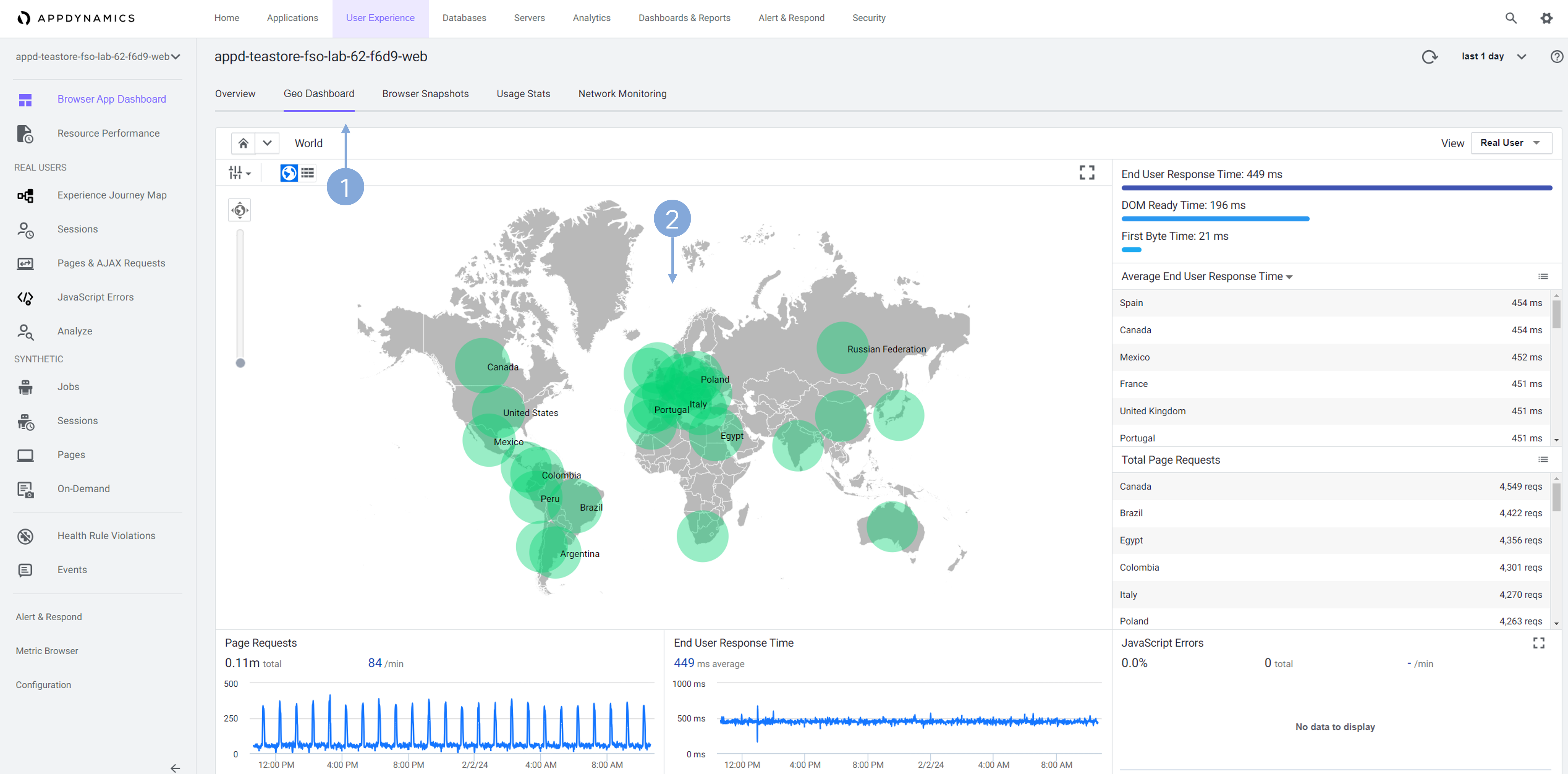
Task: Switch to the Browser Snapshots tab
Action: pyautogui.click(x=425, y=94)
